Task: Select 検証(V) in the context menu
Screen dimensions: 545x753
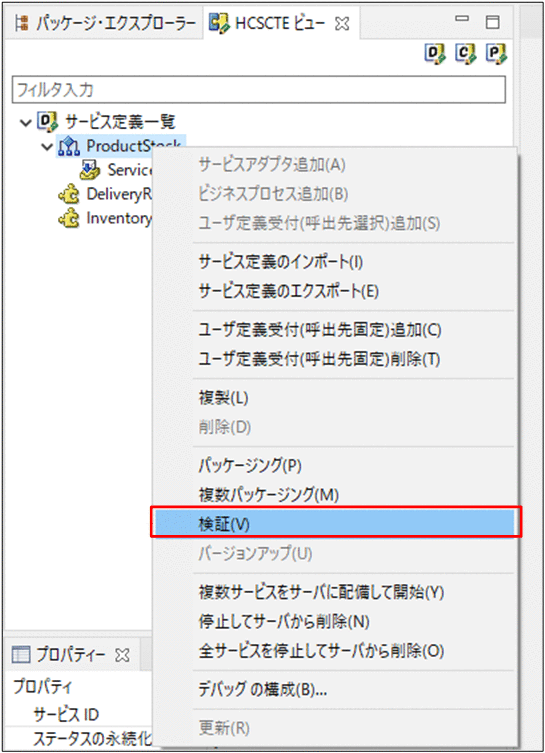Action: [x=336, y=522]
